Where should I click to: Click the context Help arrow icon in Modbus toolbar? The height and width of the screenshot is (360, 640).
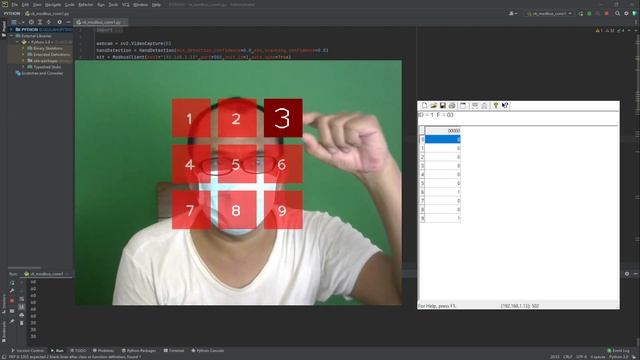click(x=505, y=106)
